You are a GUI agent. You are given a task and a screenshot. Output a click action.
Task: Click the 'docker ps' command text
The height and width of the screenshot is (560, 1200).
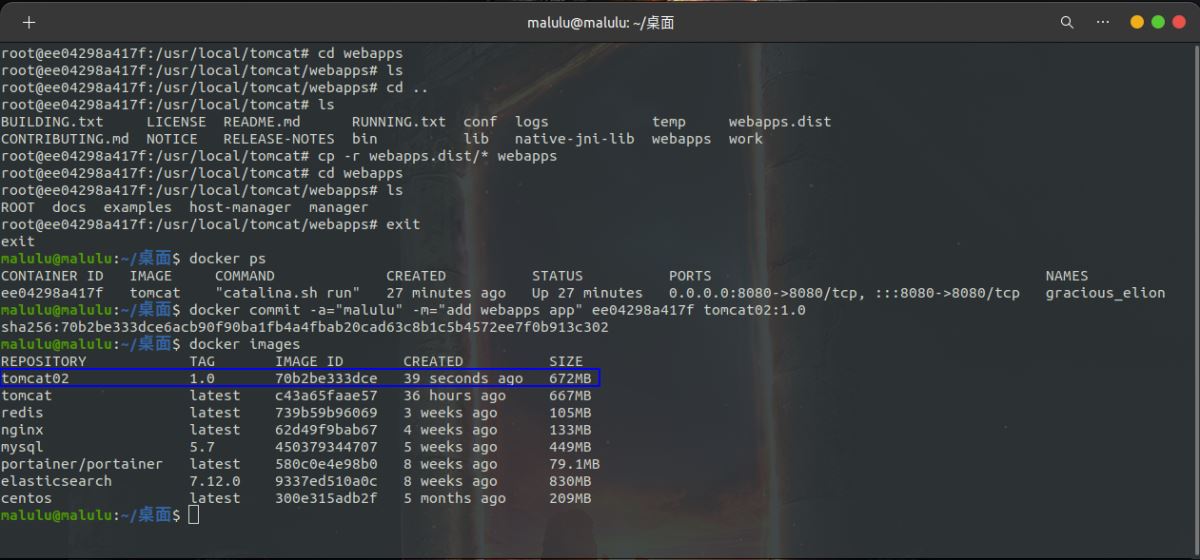227,258
